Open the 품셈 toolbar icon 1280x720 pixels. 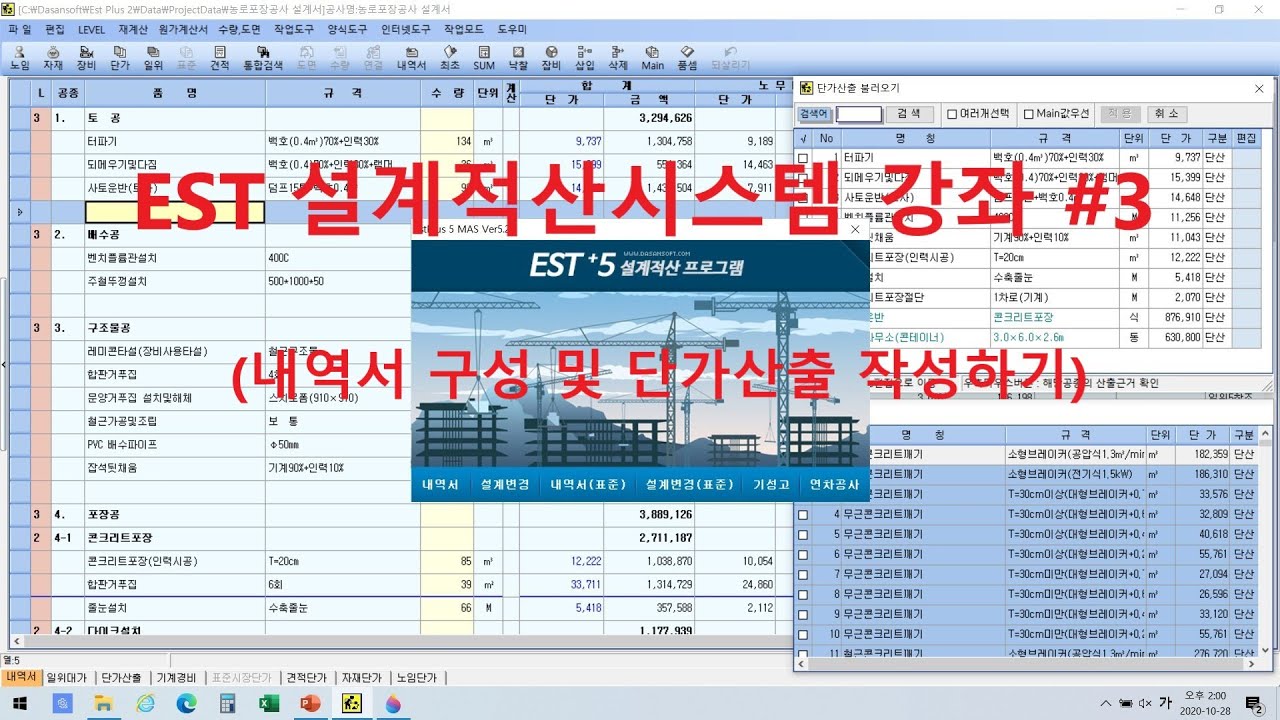[x=687, y=57]
